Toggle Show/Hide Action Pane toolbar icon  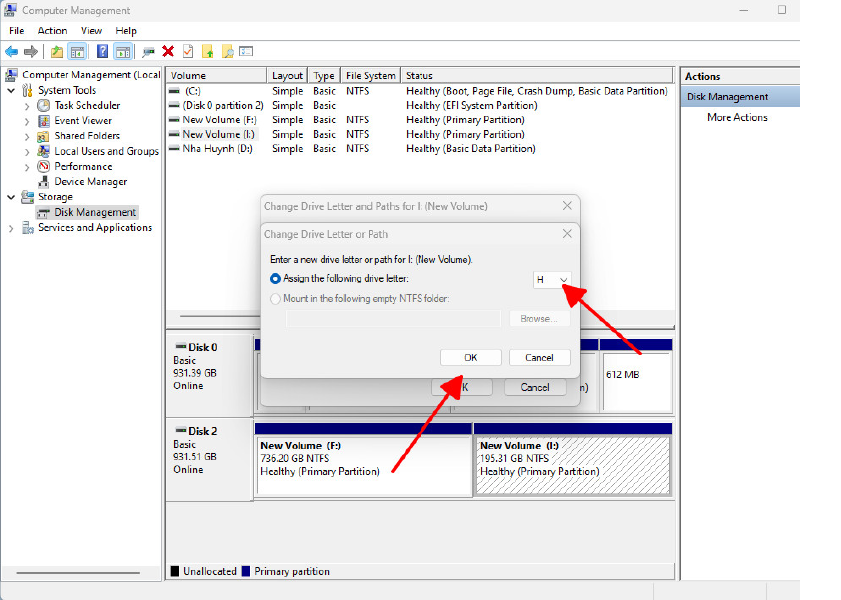[x=123, y=51]
